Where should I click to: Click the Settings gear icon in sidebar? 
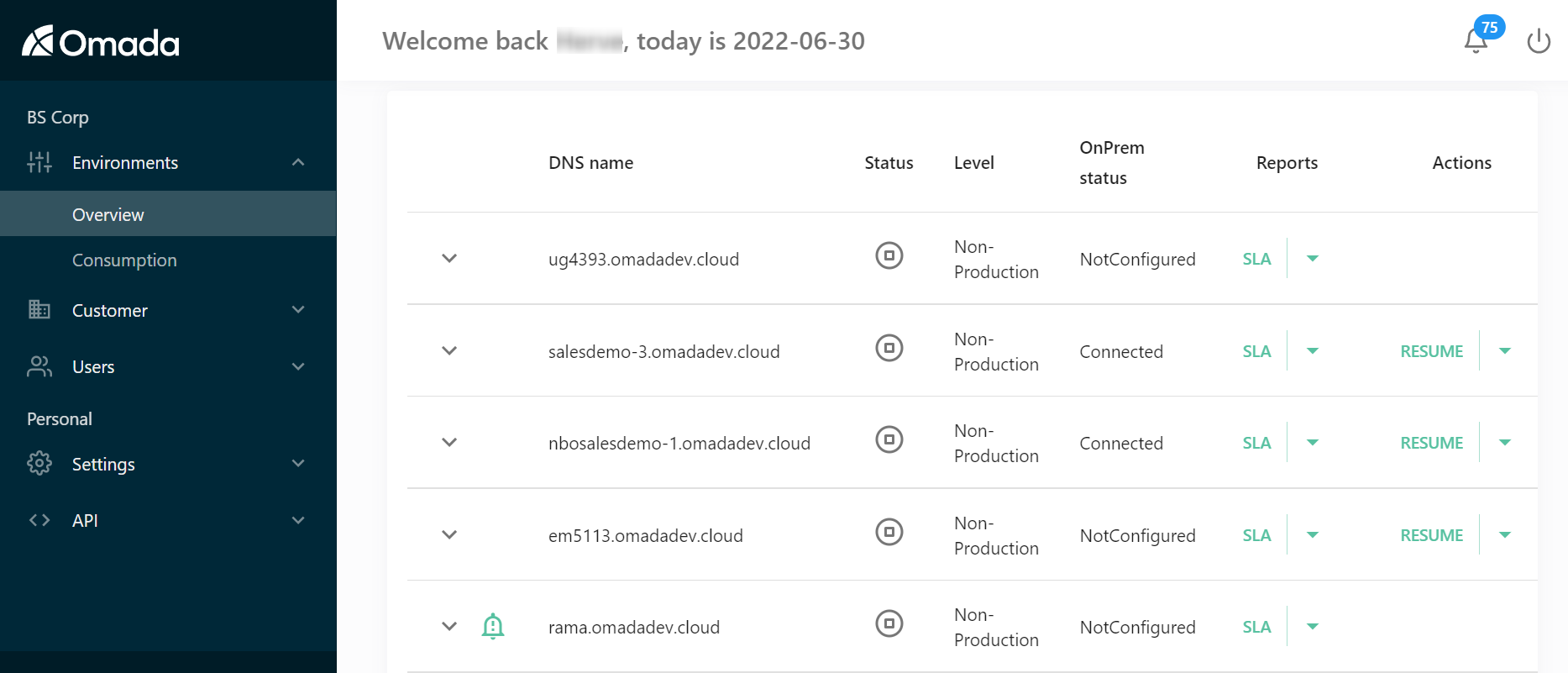39,463
